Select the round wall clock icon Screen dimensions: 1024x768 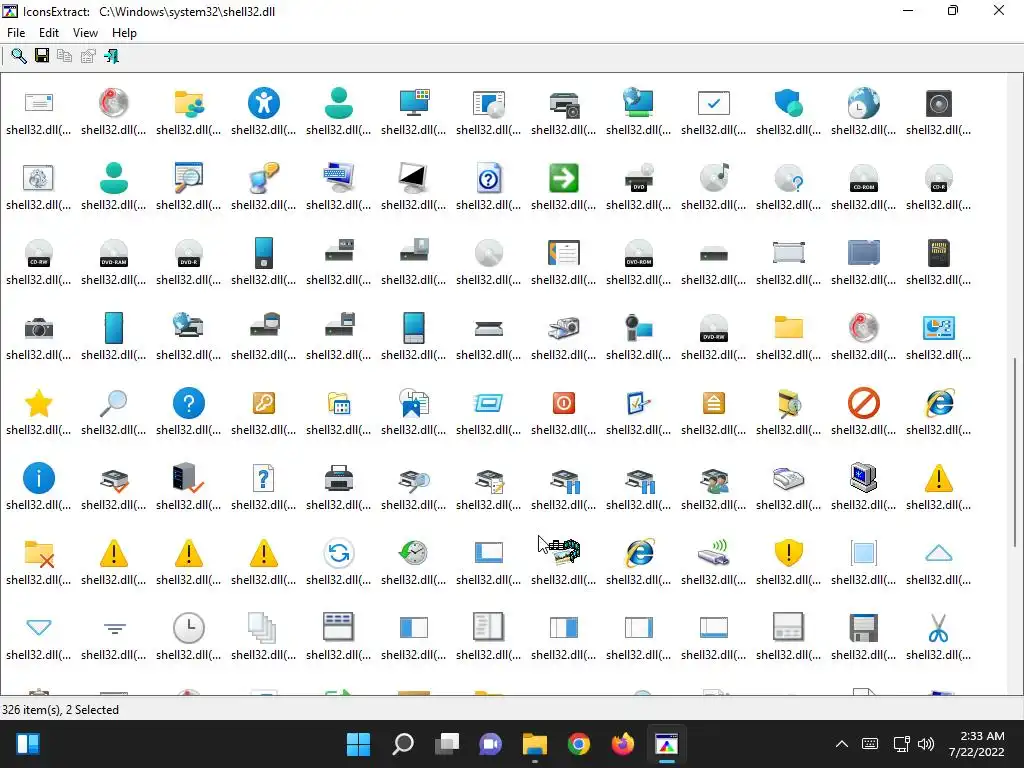[x=189, y=628]
